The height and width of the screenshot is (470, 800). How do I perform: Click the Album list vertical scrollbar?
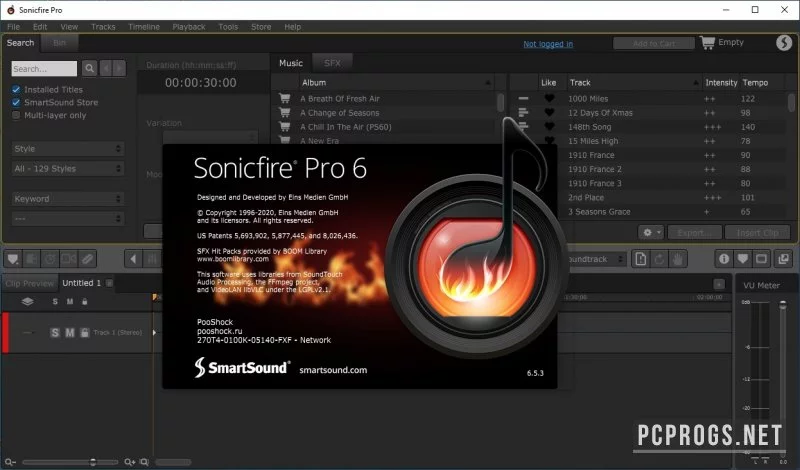501,102
